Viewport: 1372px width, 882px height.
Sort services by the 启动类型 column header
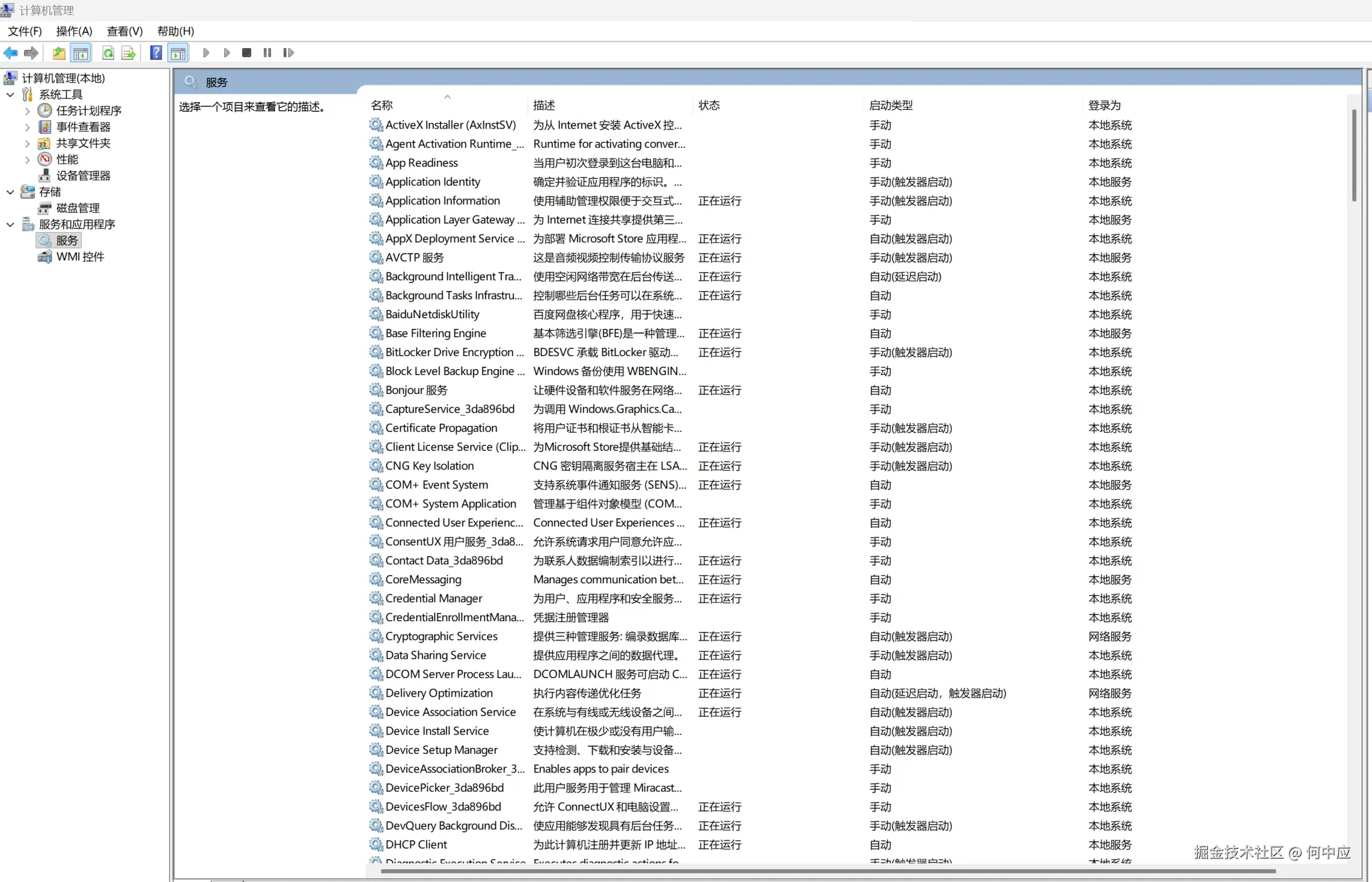point(891,105)
